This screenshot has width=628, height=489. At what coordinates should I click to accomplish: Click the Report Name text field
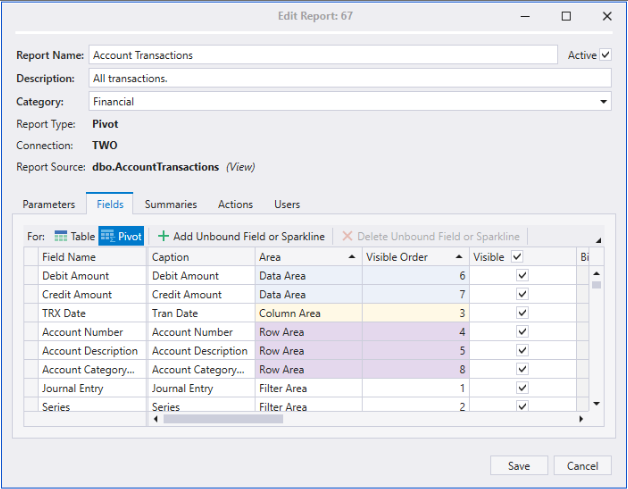pos(322,55)
